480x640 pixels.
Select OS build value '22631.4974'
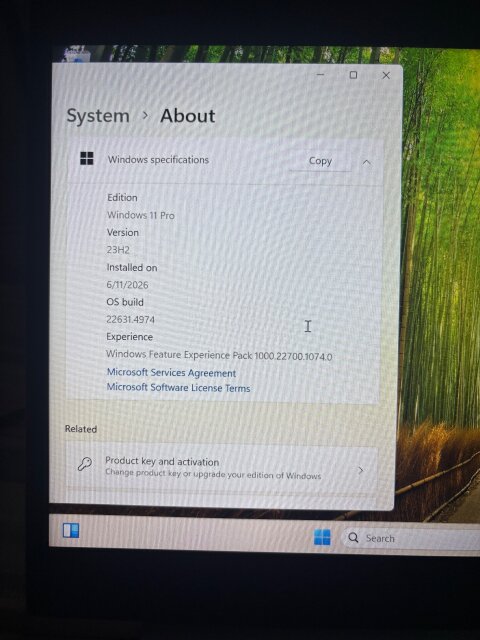pos(131,320)
